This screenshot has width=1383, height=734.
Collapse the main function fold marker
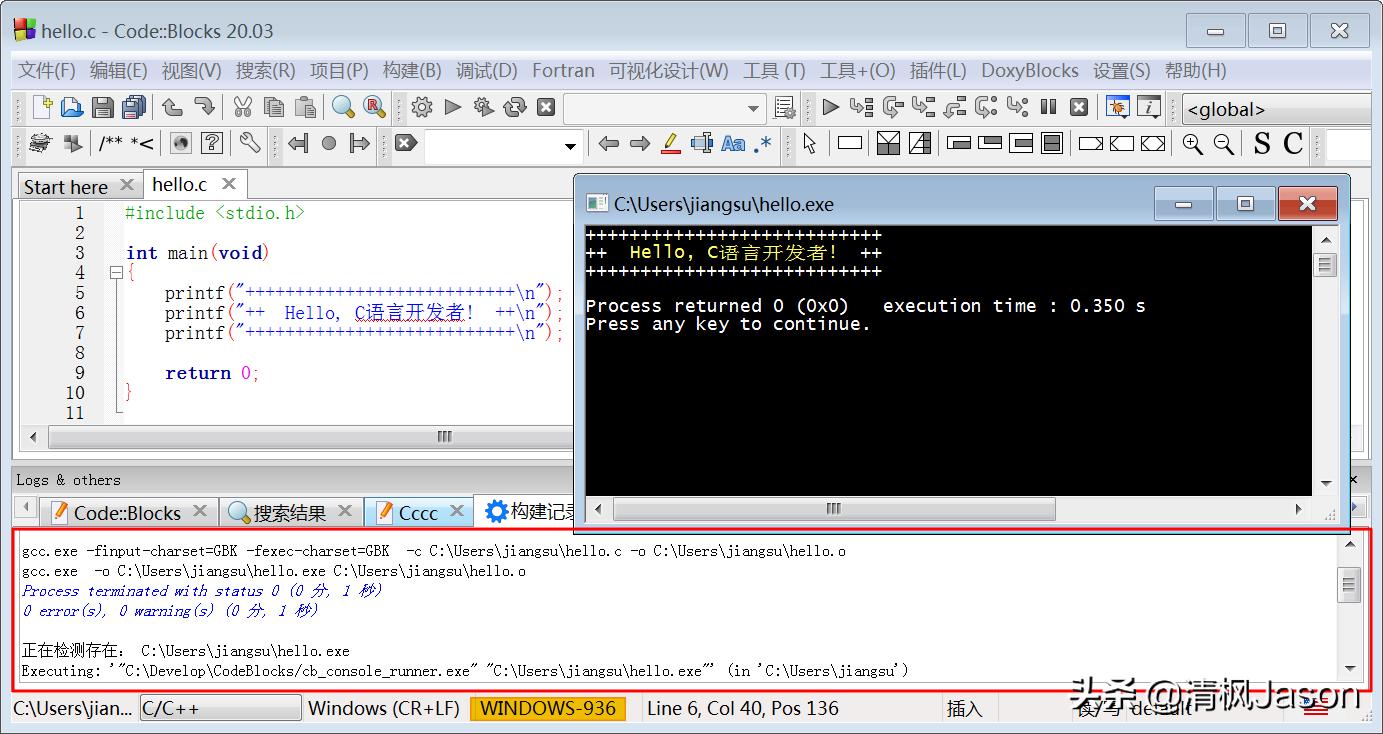116,273
